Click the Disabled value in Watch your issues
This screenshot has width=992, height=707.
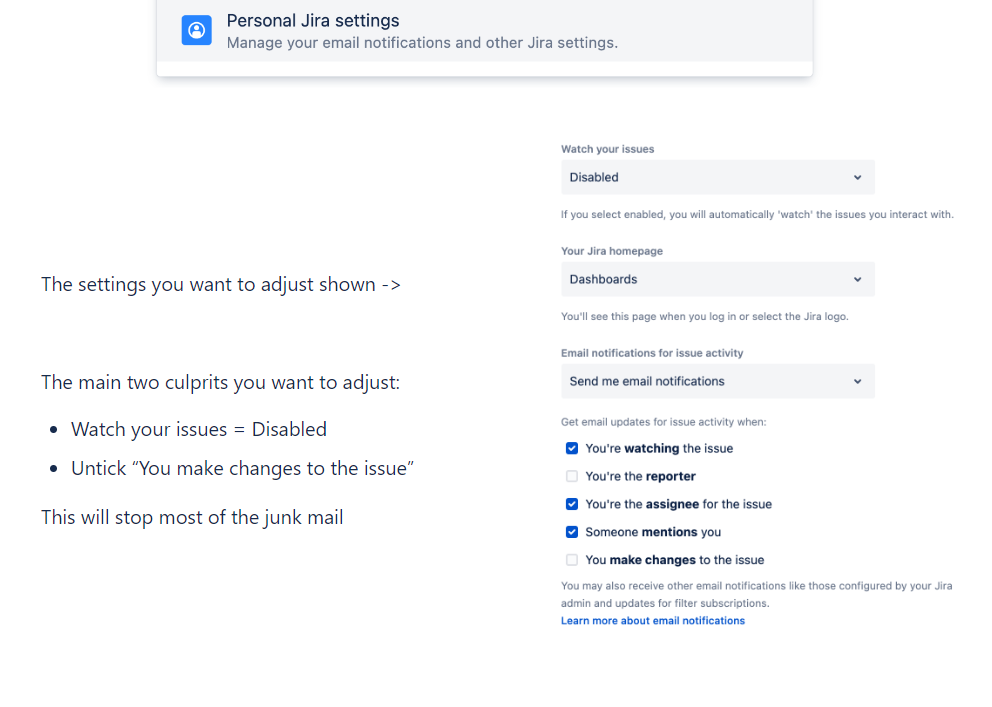tap(594, 176)
